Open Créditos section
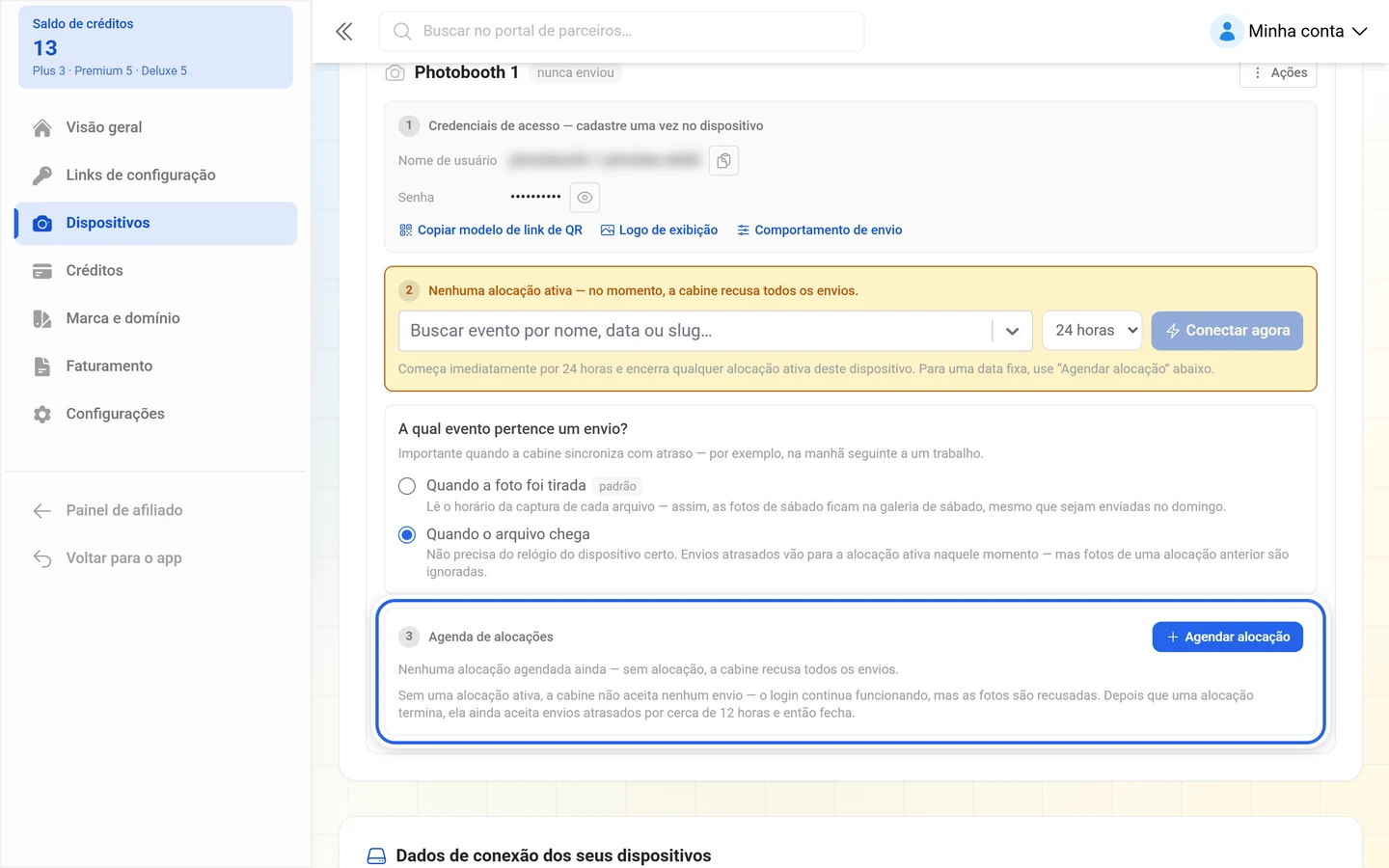This screenshot has height=868, width=1389. pos(155,270)
